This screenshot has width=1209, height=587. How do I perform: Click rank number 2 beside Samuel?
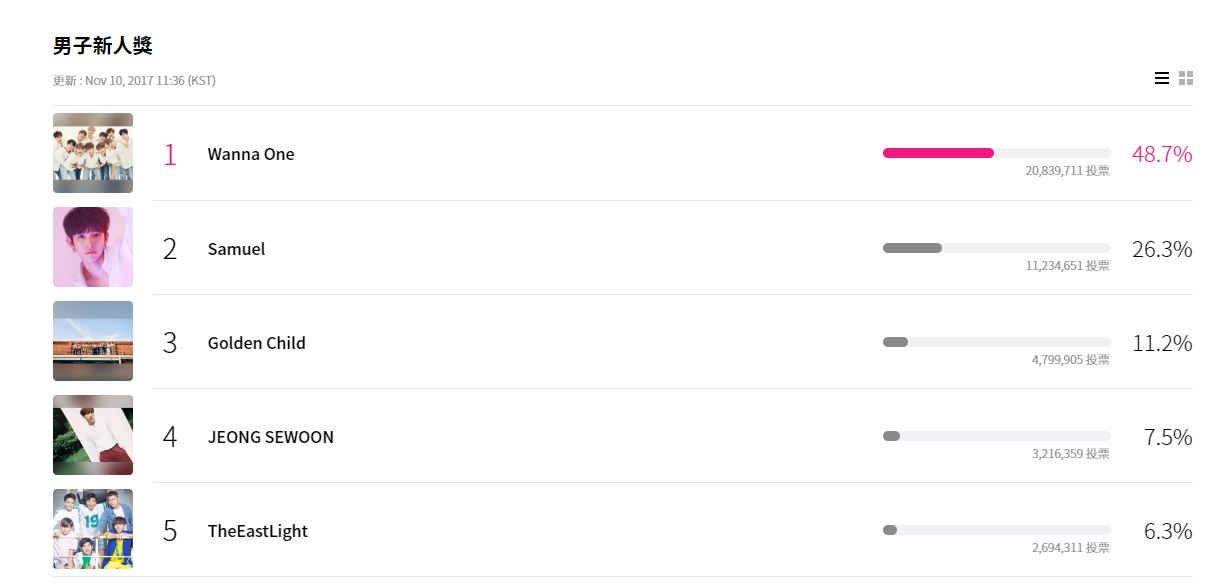click(x=170, y=249)
